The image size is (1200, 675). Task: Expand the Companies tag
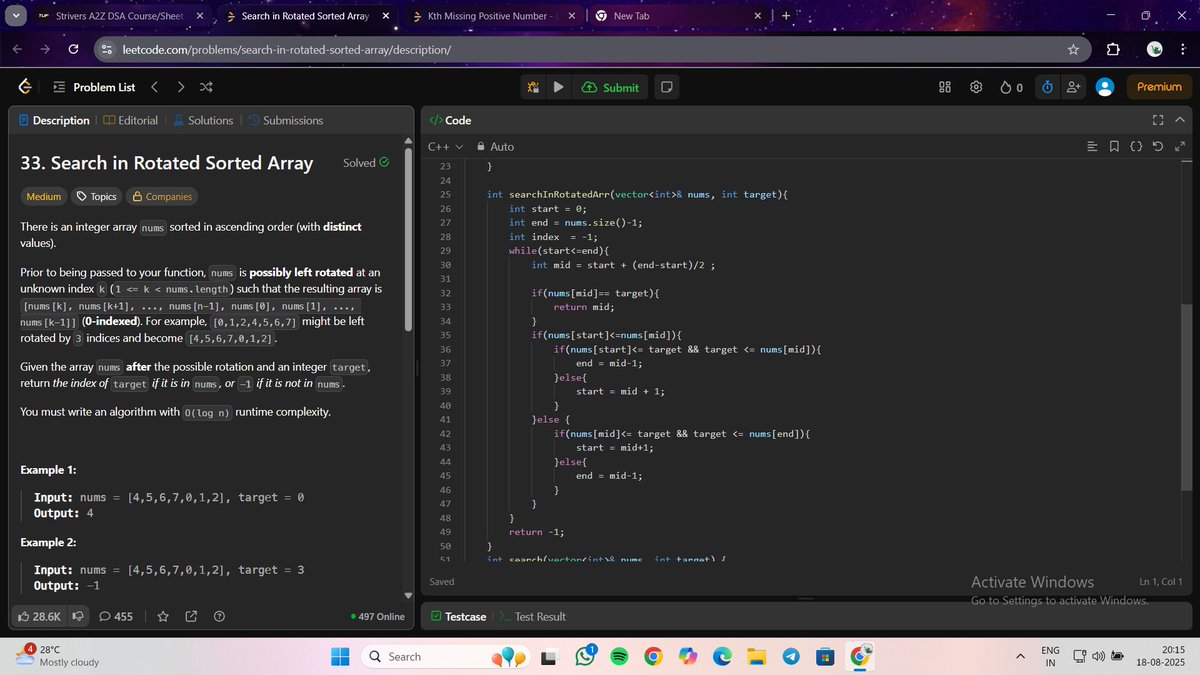pos(162,197)
